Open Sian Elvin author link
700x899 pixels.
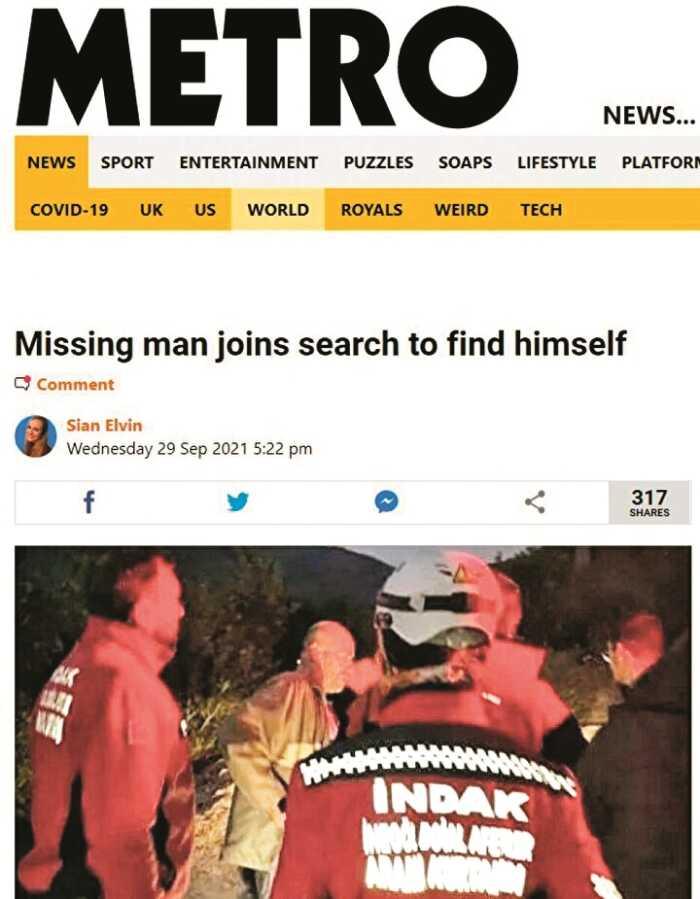(104, 425)
